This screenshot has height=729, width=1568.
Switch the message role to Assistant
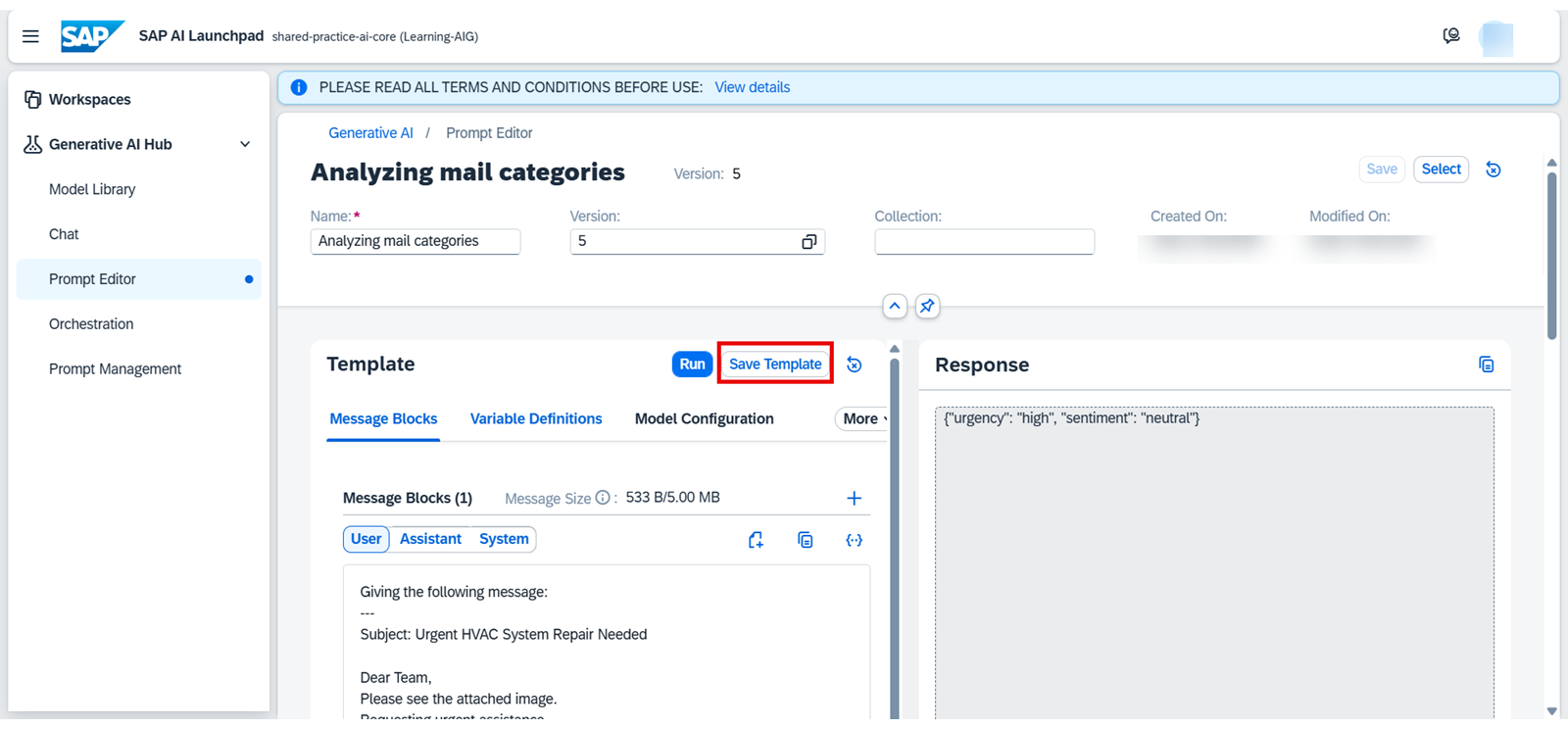pyautogui.click(x=430, y=539)
